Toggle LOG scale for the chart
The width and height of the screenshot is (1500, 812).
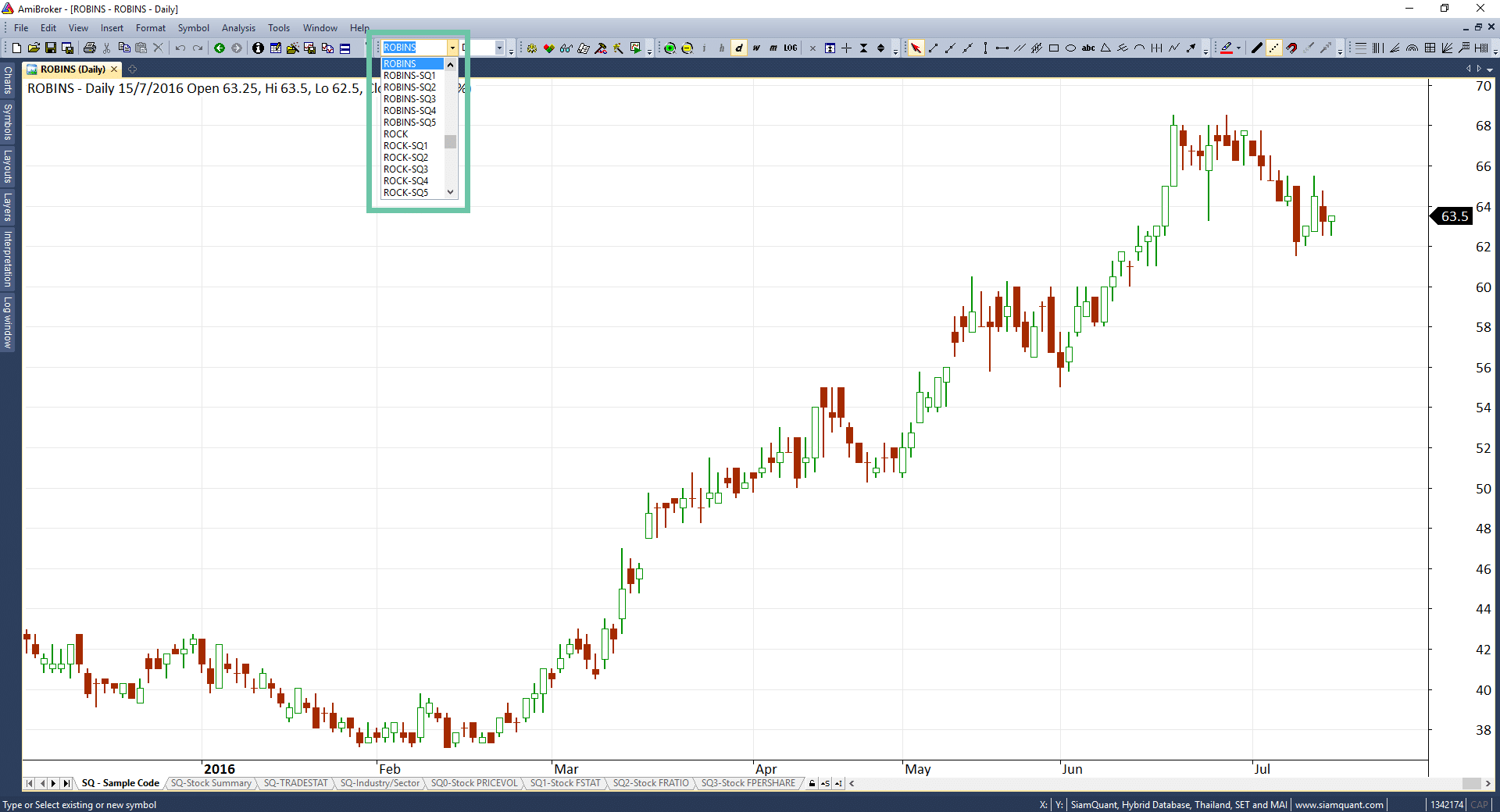click(x=791, y=48)
